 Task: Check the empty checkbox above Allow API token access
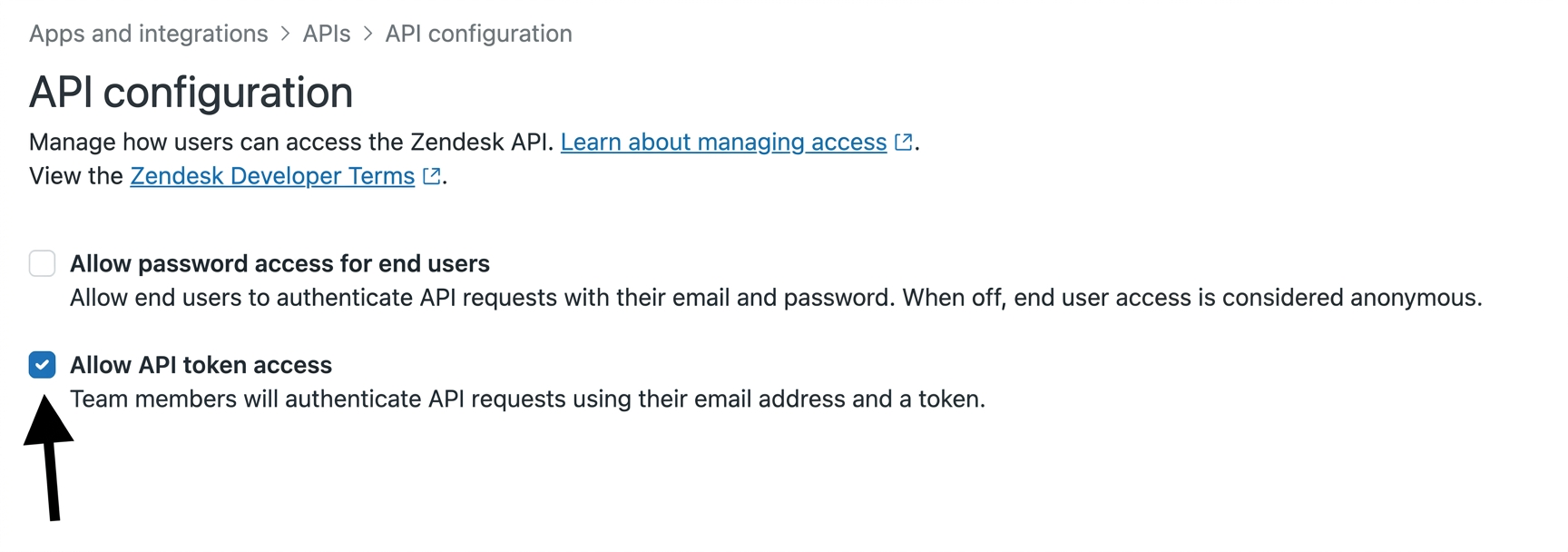coord(43,263)
